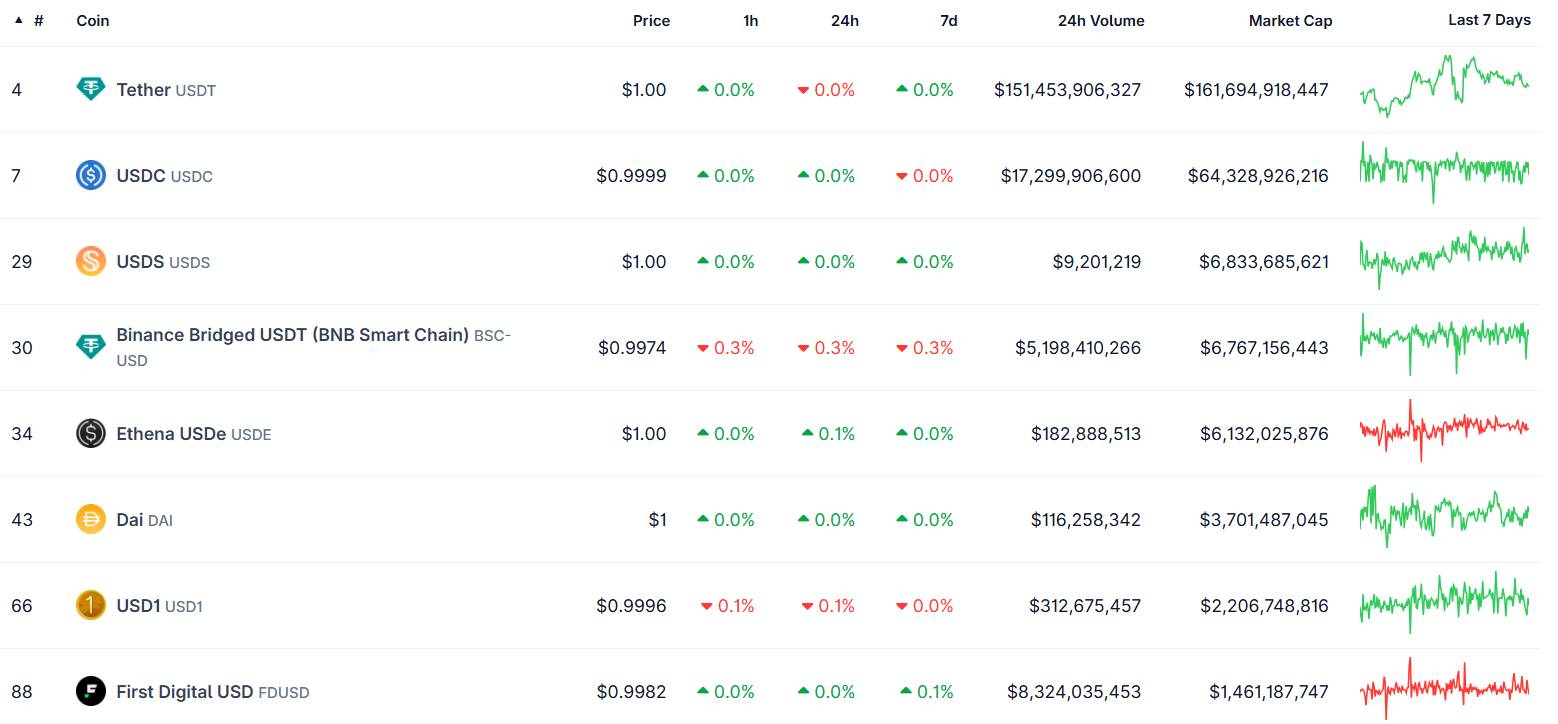Sort by the Market Cap column header

[x=1290, y=20]
